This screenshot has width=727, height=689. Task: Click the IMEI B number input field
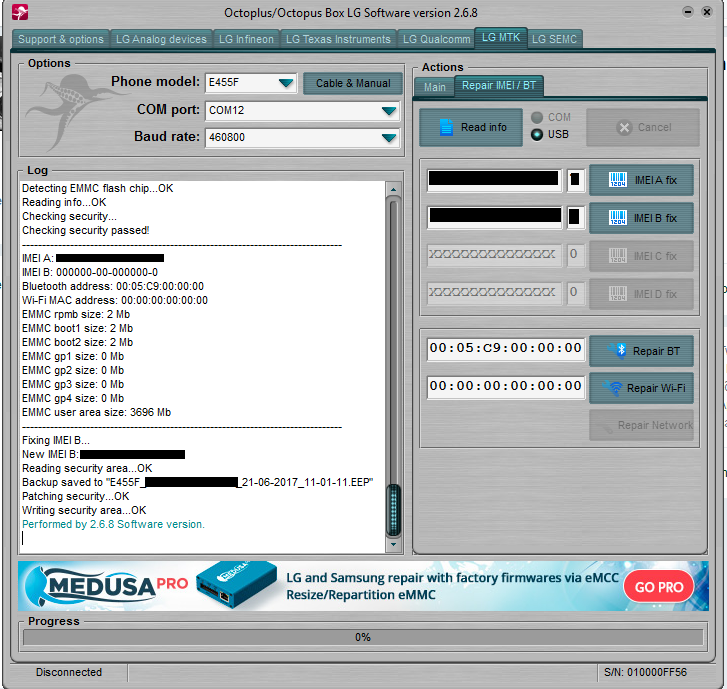click(x=494, y=218)
